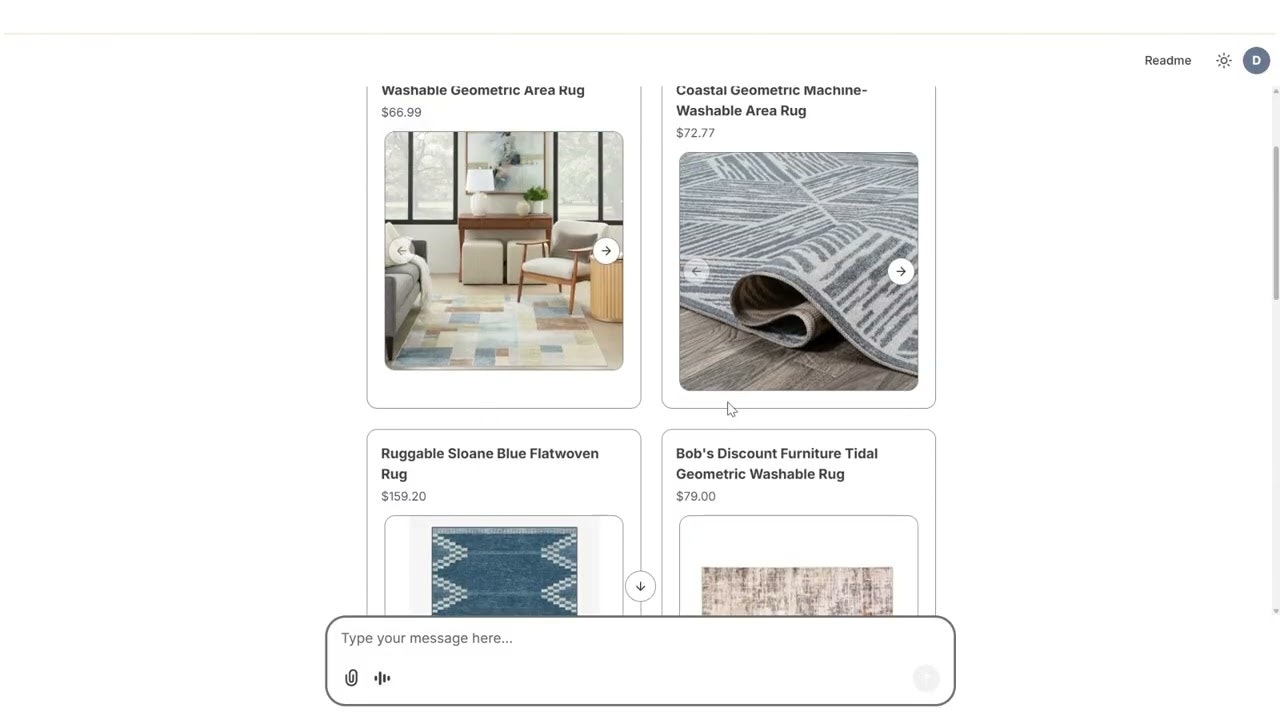Click the Washable Geometric Area Rug title
1280x720 pixels.
click(x=483, y=90)
